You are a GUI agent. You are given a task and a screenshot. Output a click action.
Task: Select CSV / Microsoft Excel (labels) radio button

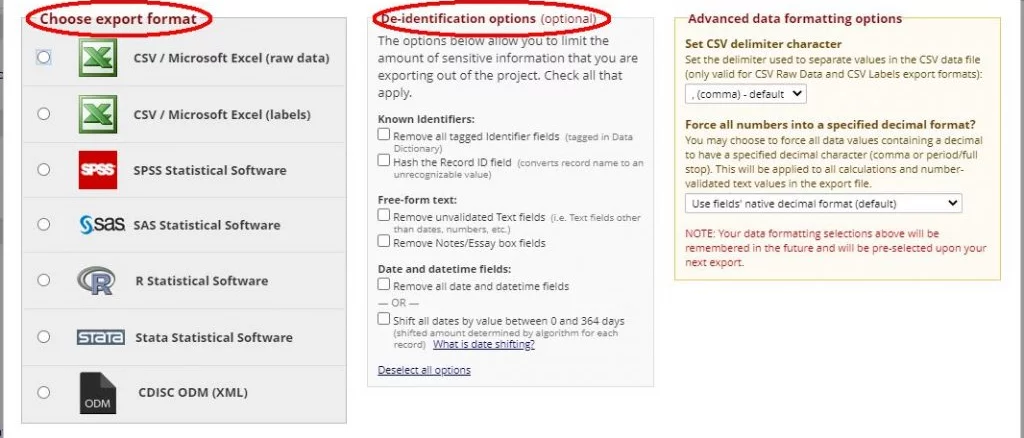(x=43, y=114)
